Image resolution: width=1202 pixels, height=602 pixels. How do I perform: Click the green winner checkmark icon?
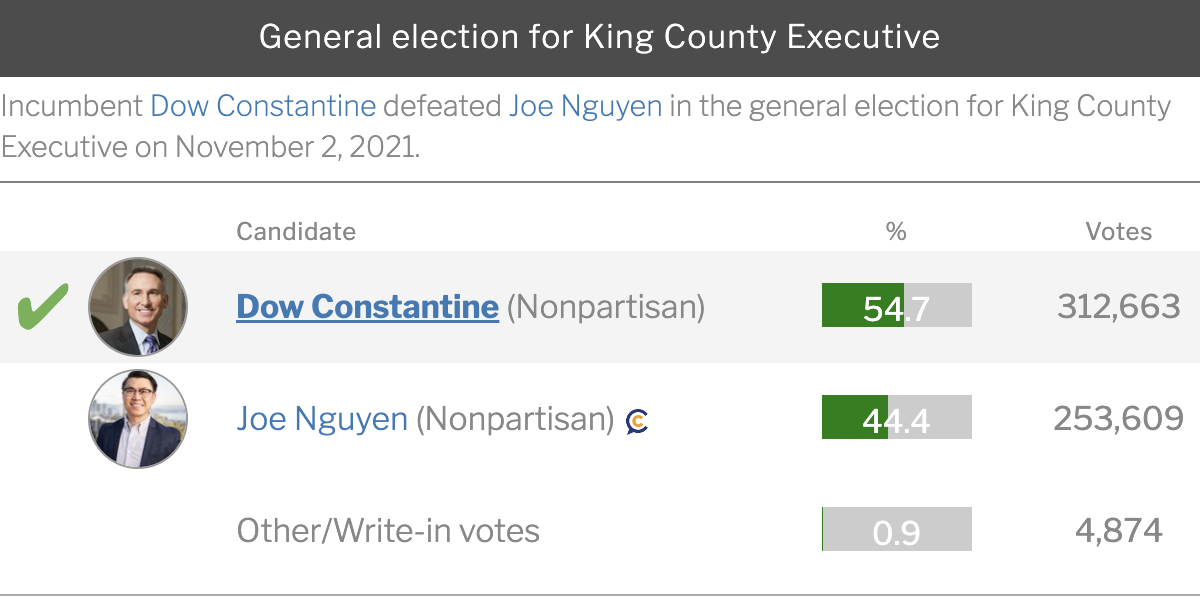pyautogui.click(x=43, y=306)
